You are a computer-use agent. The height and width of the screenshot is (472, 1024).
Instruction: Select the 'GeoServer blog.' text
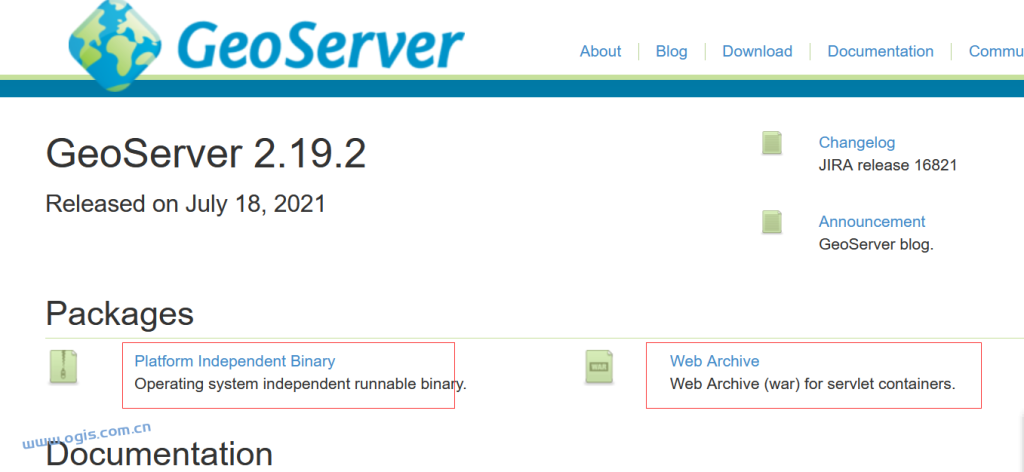tap(876, 245)
